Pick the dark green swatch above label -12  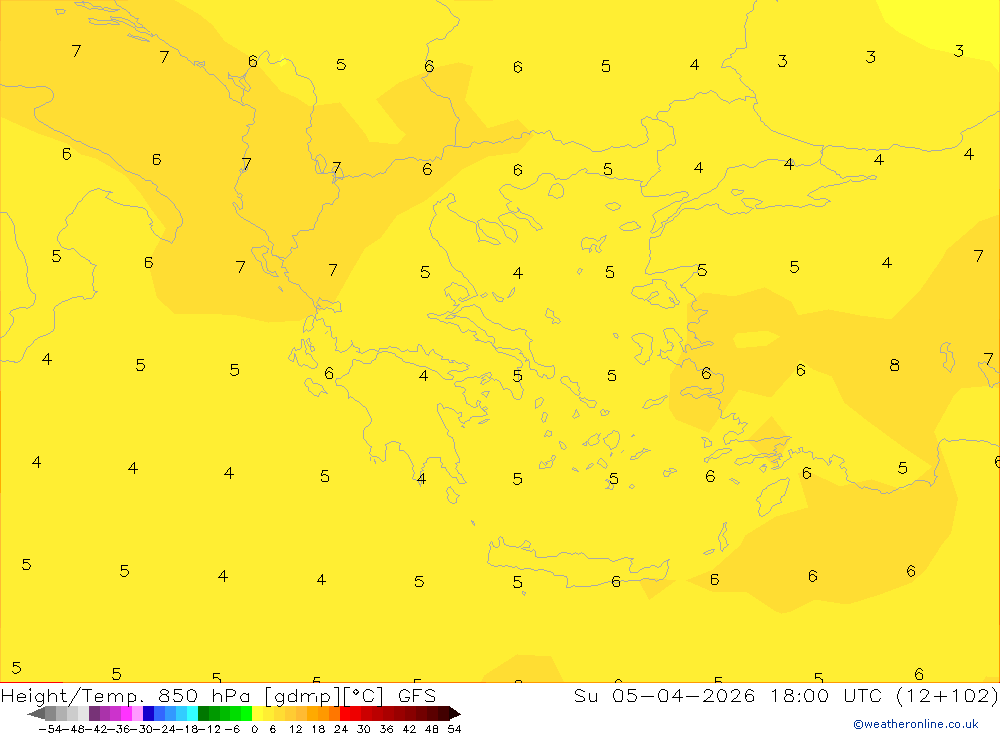point(203,713)
